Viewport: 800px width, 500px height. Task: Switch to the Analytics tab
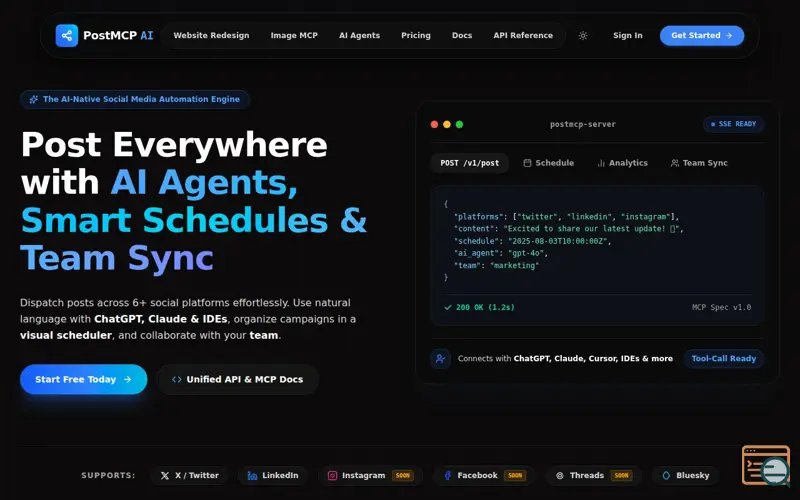click(x=622, y=163)
